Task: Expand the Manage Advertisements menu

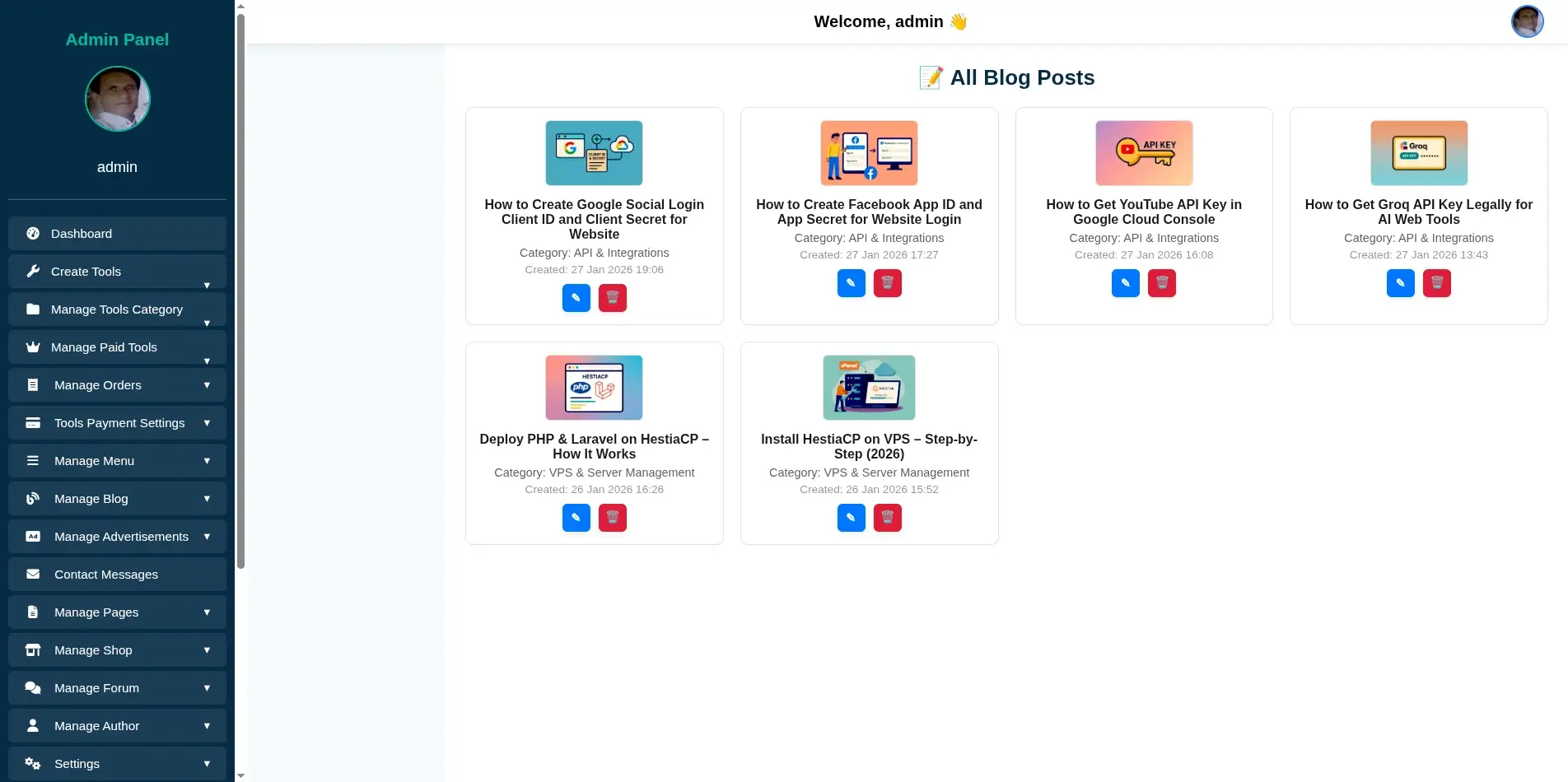Action: tap(206, 536)
